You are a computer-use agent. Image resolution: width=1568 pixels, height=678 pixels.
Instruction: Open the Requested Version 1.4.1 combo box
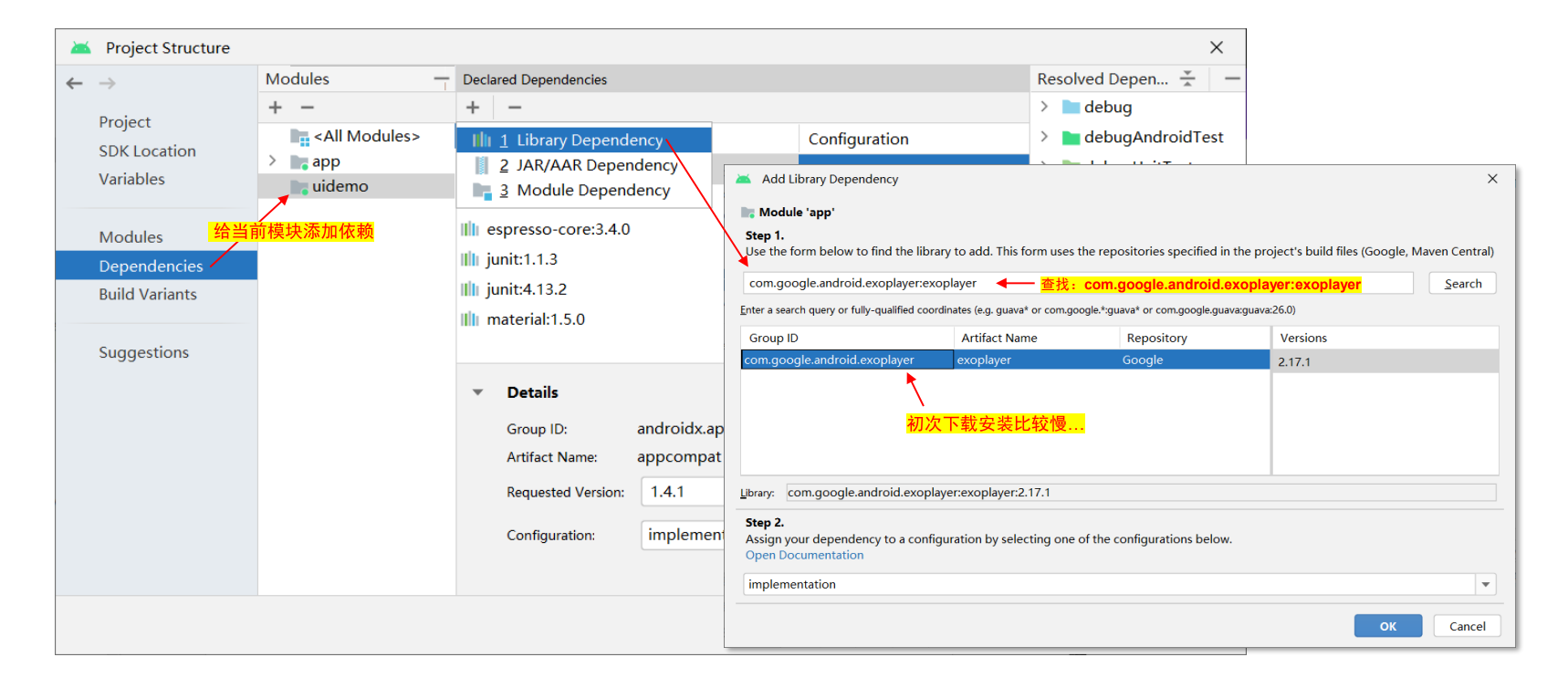pos(683,492)
